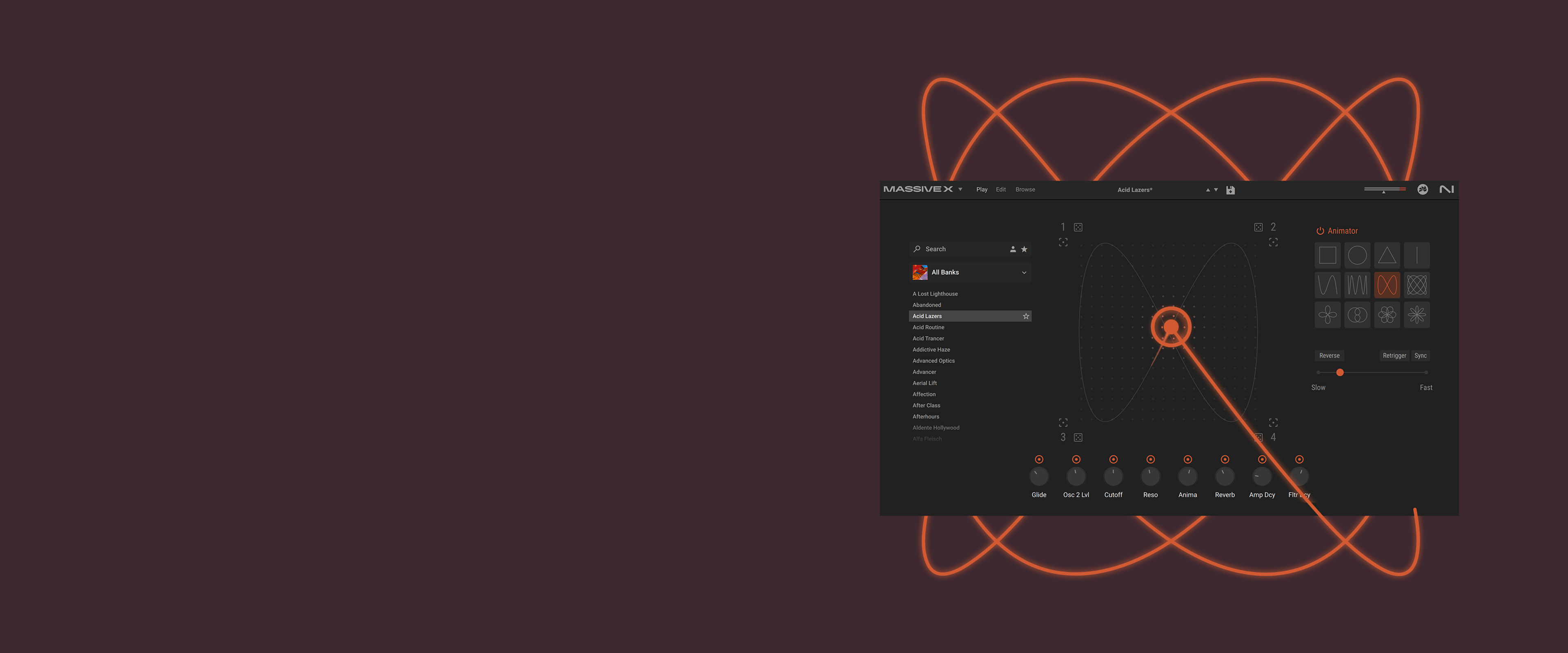
Task: Select the dense zigzag wave animator shape
Action: 1357,285
